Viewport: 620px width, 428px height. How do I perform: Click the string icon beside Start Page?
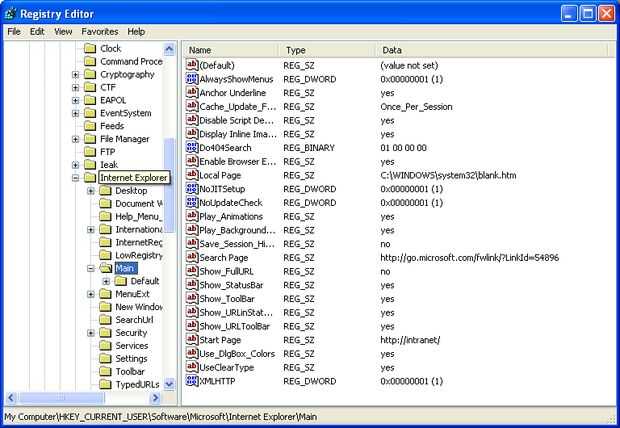point(192,340)
